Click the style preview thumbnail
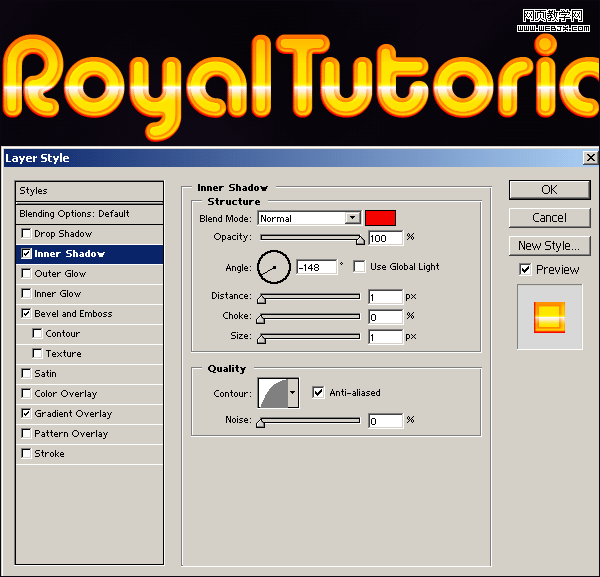600x577 pixels. (549, 317)
